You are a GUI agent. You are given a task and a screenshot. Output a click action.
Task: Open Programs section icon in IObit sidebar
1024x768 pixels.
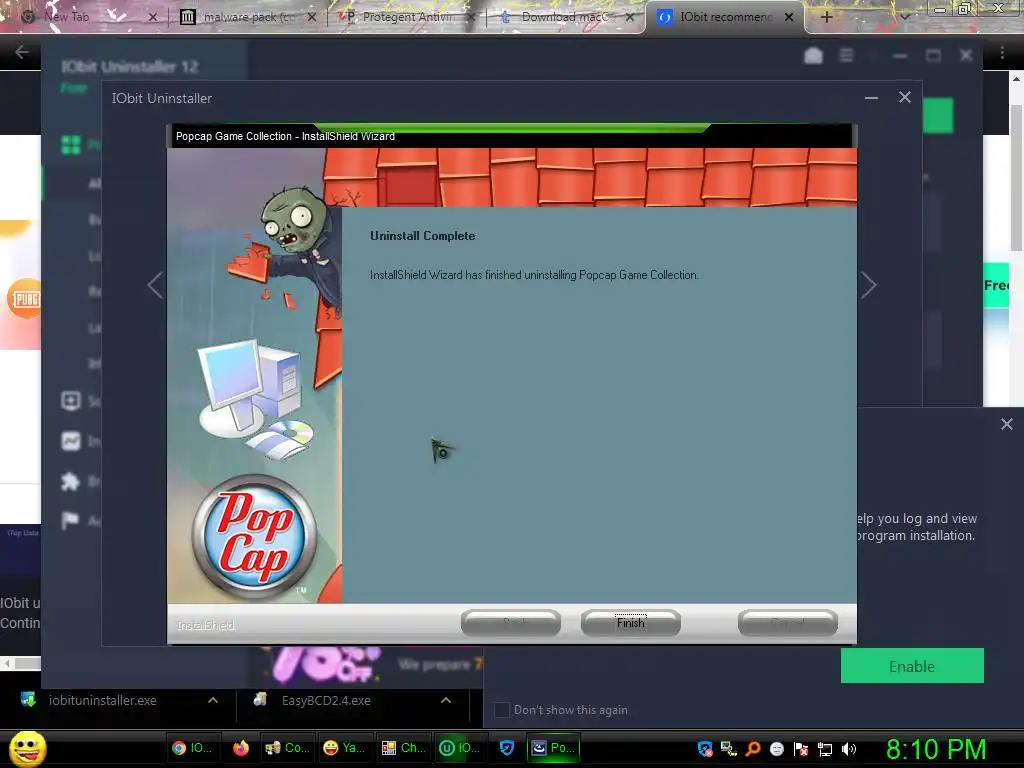71,144
